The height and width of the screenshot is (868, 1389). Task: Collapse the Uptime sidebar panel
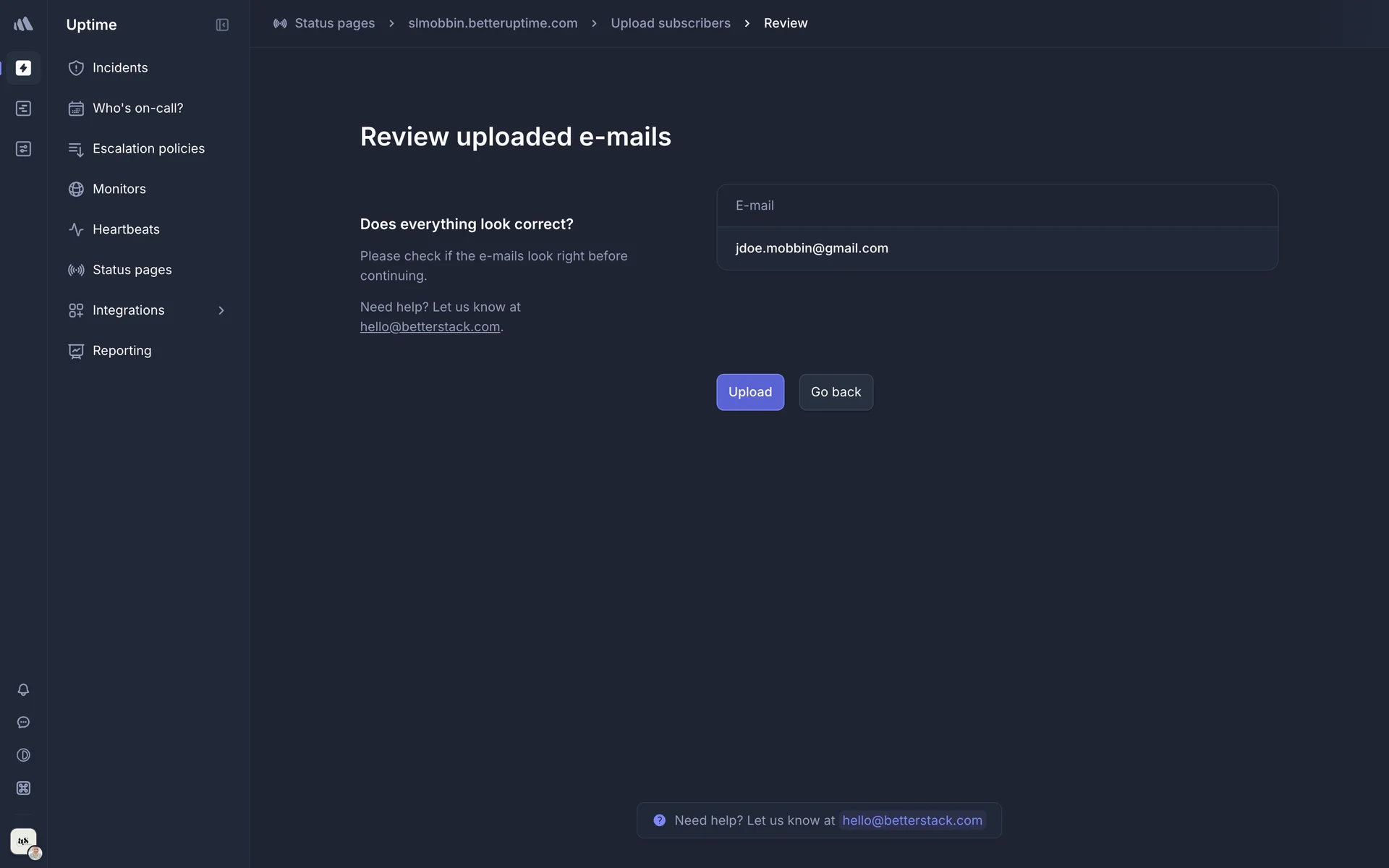[222, 25]
